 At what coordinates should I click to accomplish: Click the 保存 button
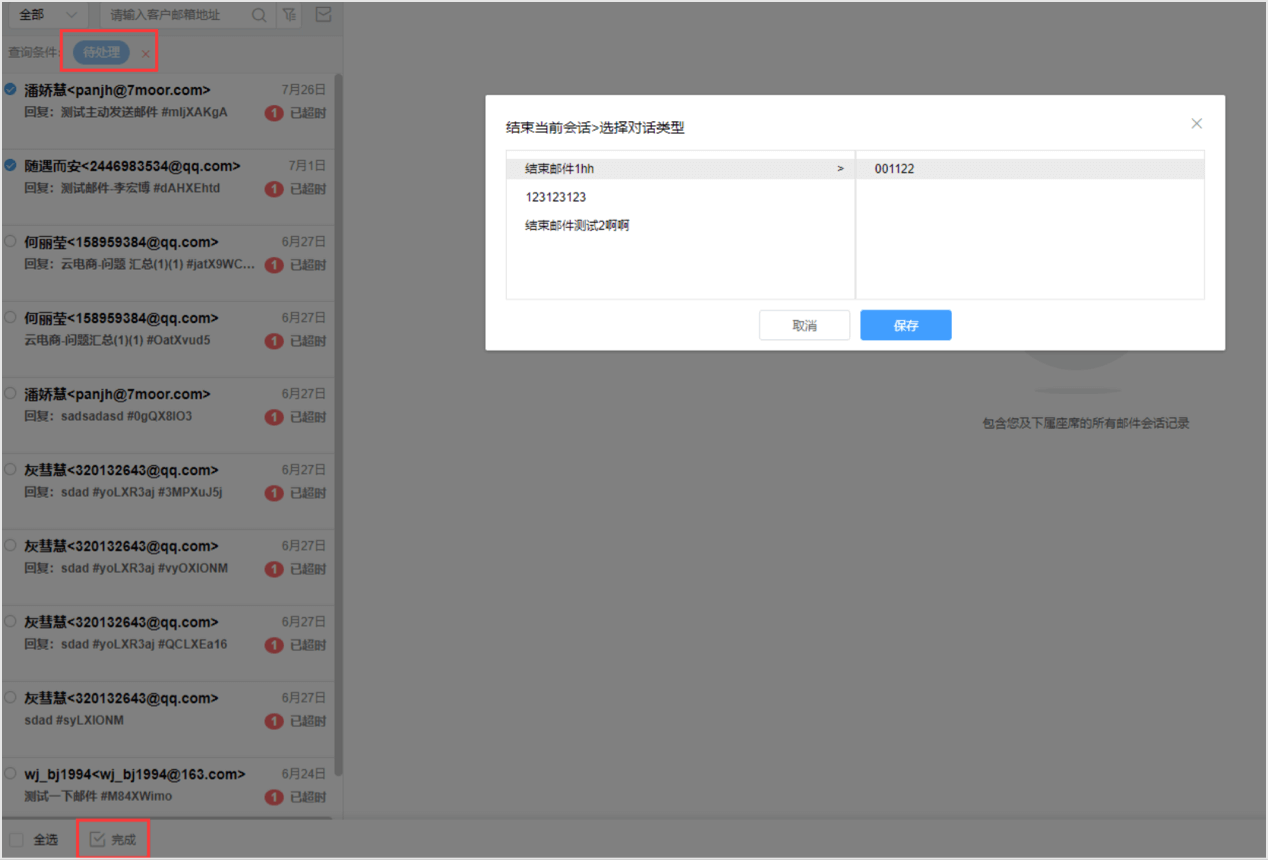coord(906,325)
